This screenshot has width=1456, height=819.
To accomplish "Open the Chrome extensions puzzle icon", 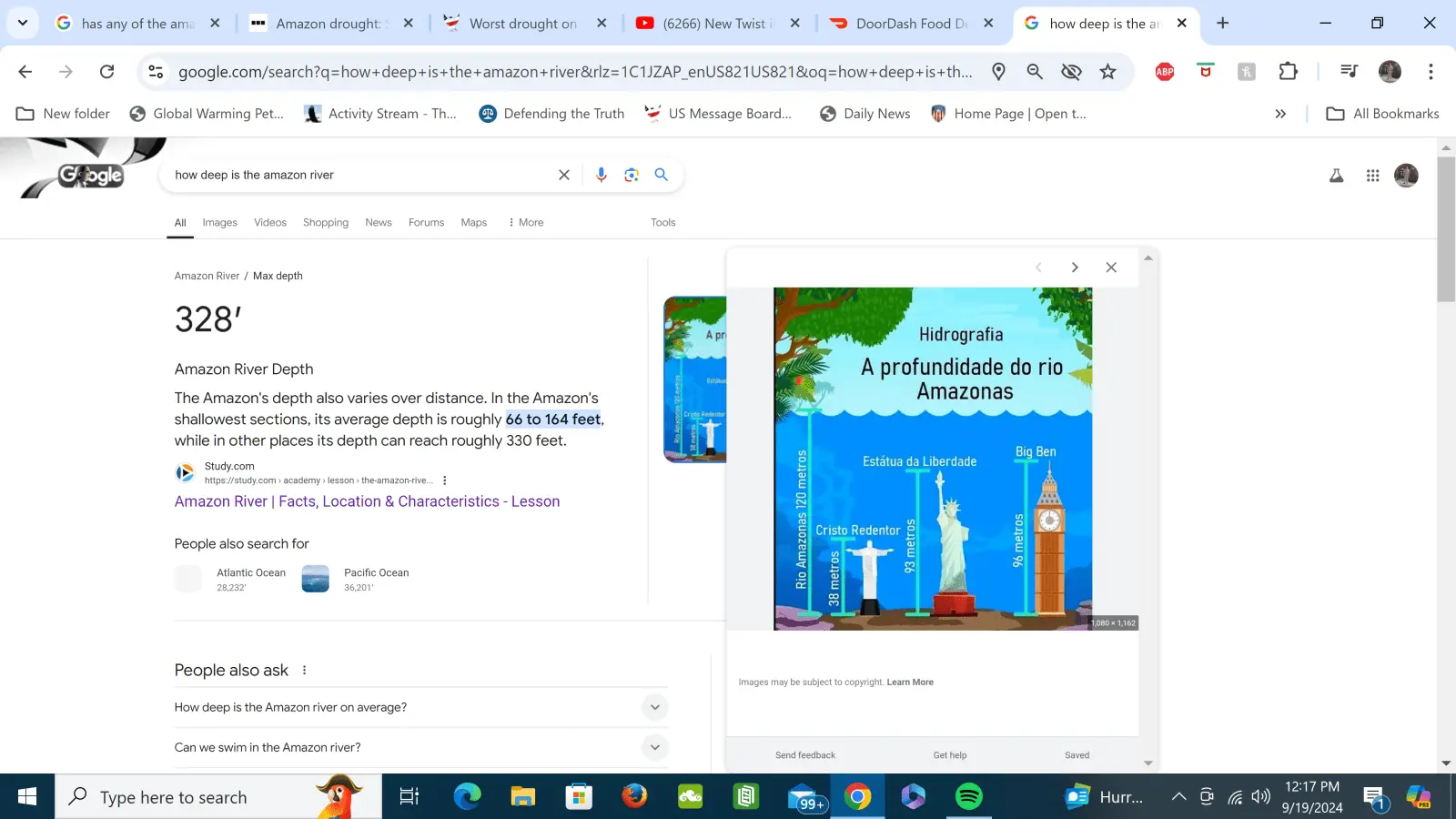I will (x=1288, y=72).
